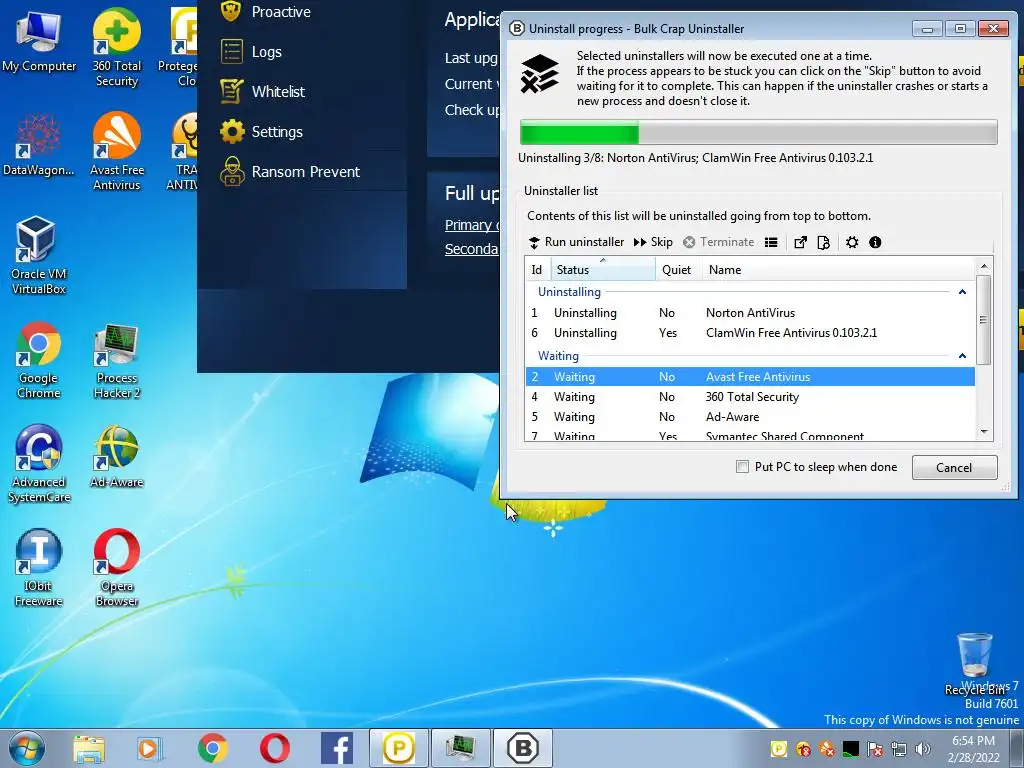
Task: Open Oracle VM VirtualBox desktop shortcut
Action: tap(39, 255)
